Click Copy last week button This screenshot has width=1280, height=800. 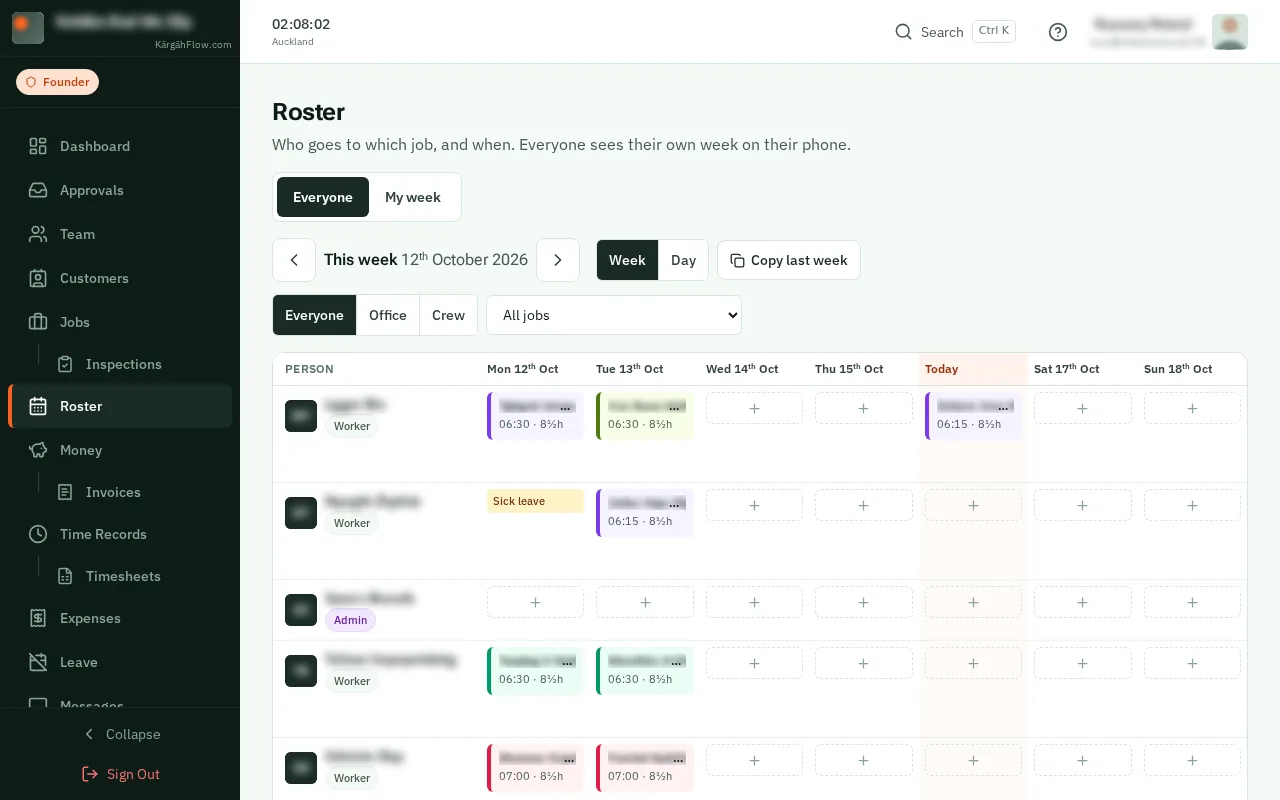pyautogui.click(x=789, y=260)
